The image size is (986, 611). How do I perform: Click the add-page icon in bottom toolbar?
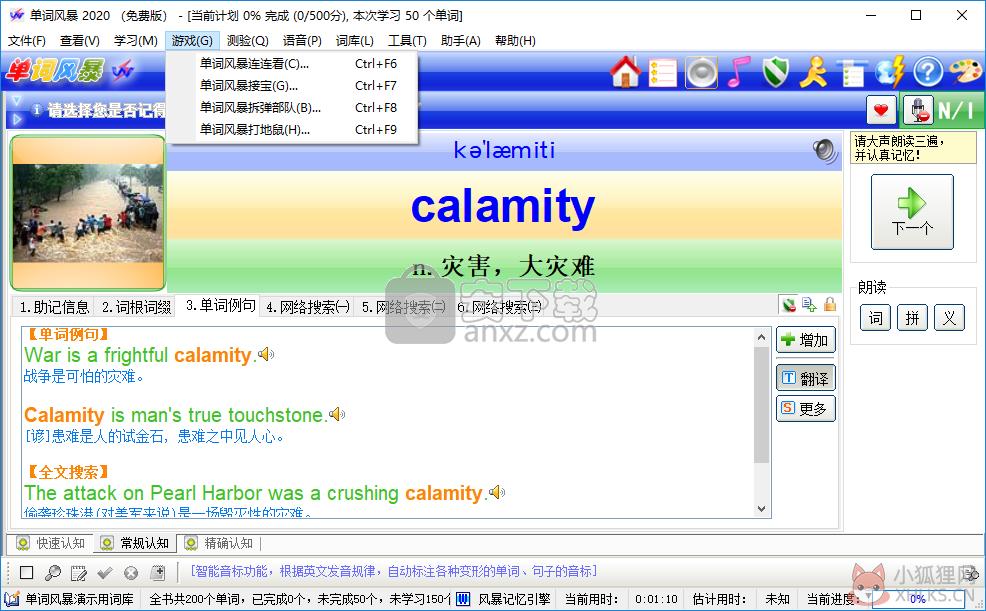[157, 573]
